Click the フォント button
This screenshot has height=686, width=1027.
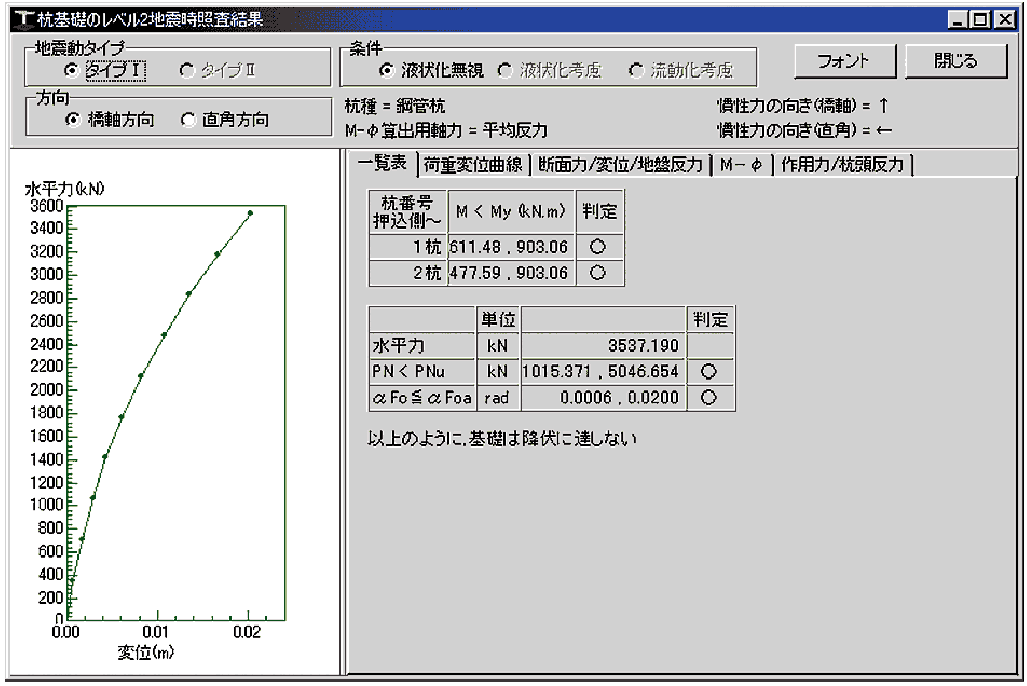pos(845,62)
